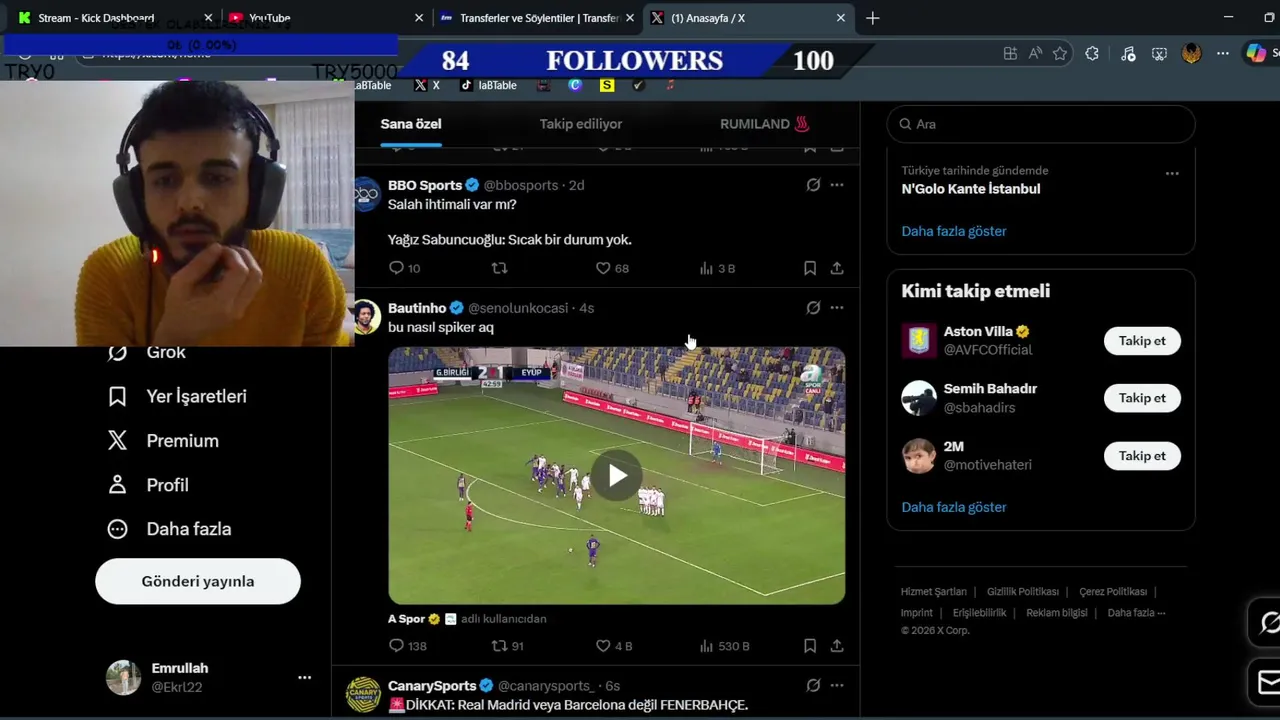Click the Ara search field
1280x720 pixels.
(1041, 124)
